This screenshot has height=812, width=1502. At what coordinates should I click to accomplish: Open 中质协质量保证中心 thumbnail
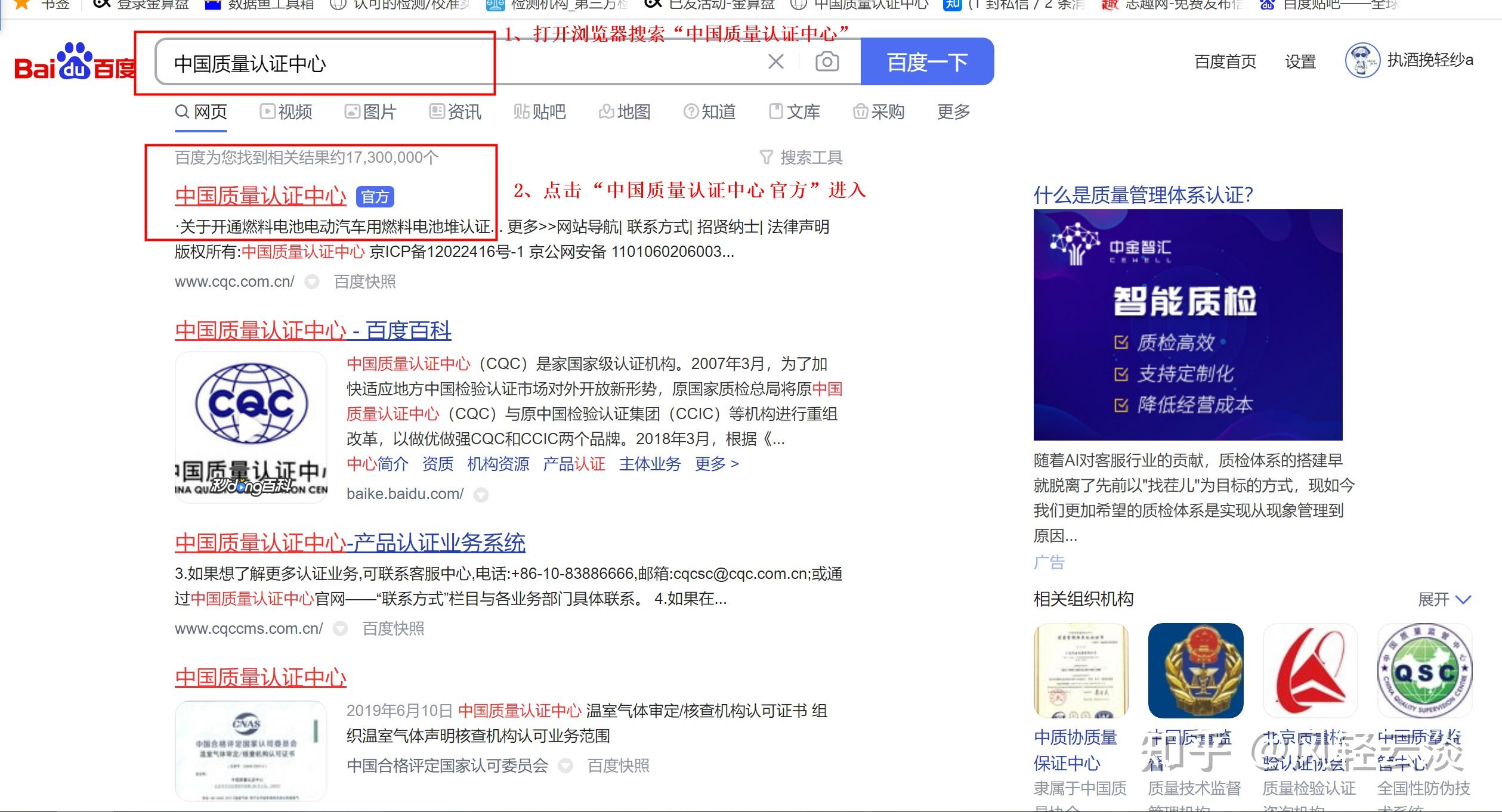tap(1081, 671)
